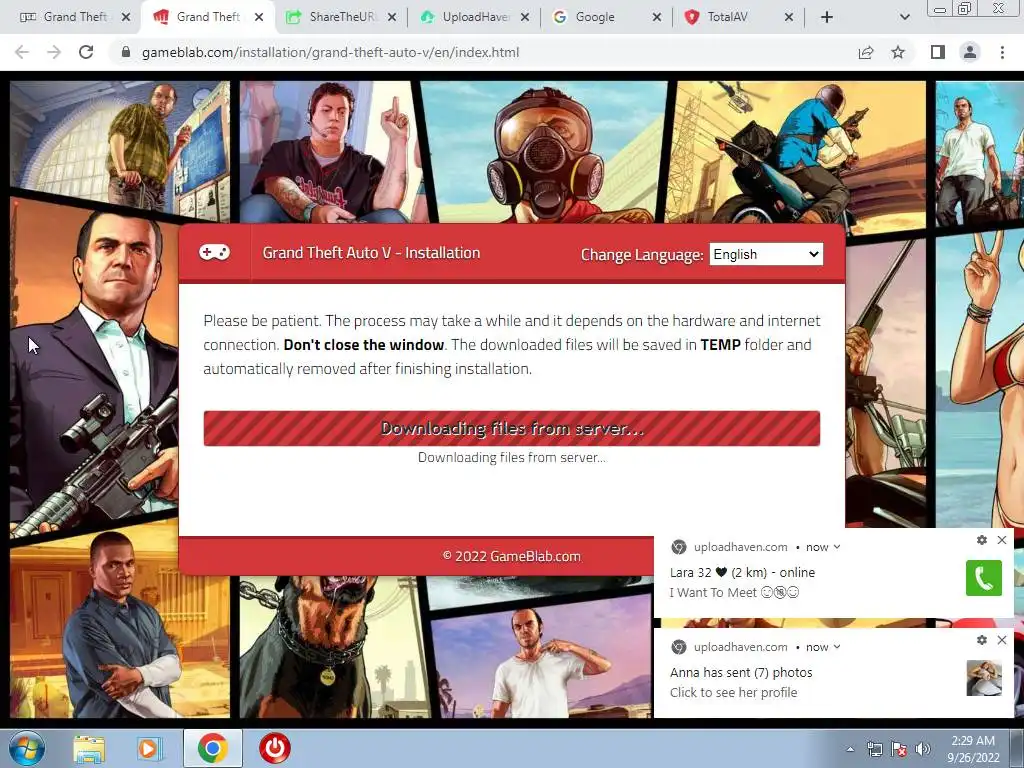
Task: Click the GameBlab.com footer link
Action: click(536, 556)
